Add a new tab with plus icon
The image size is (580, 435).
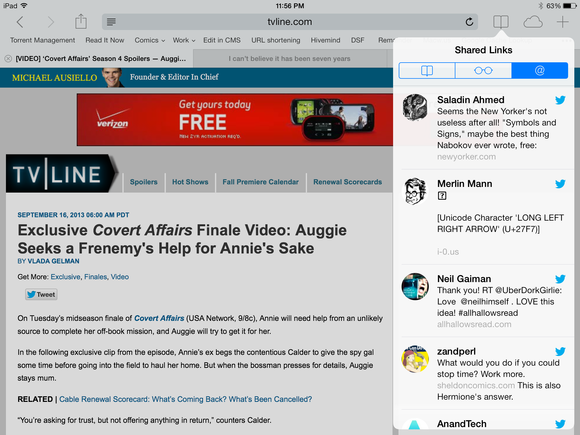tap(562, 22)
